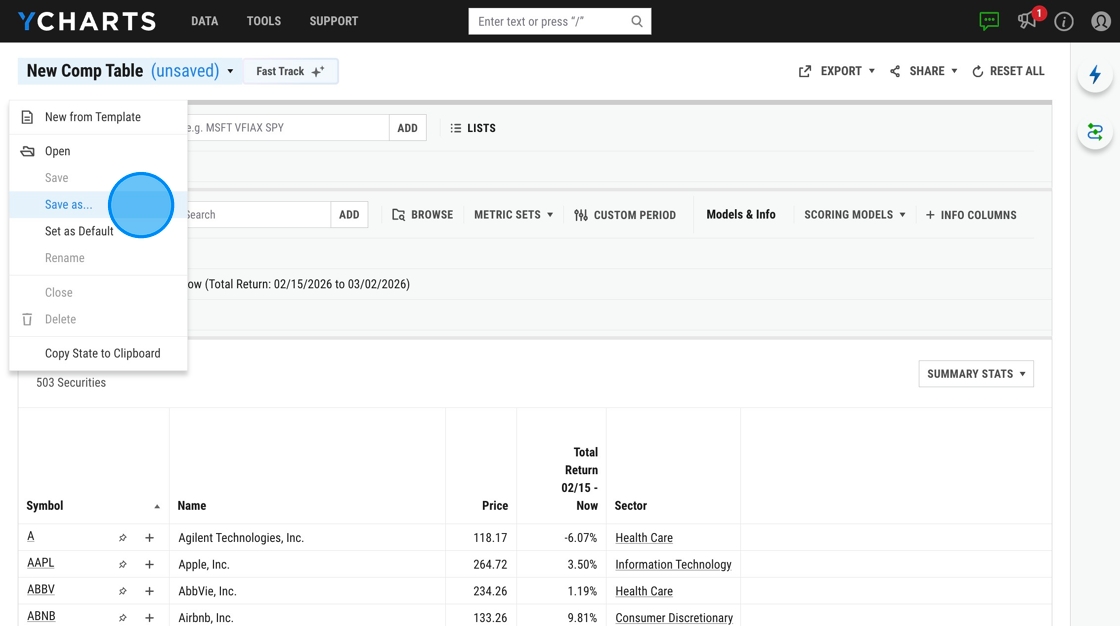The height and width of the screenshot is (626, 1120).
Task: Pin the ABBV row
Action: tap(123, 591)
